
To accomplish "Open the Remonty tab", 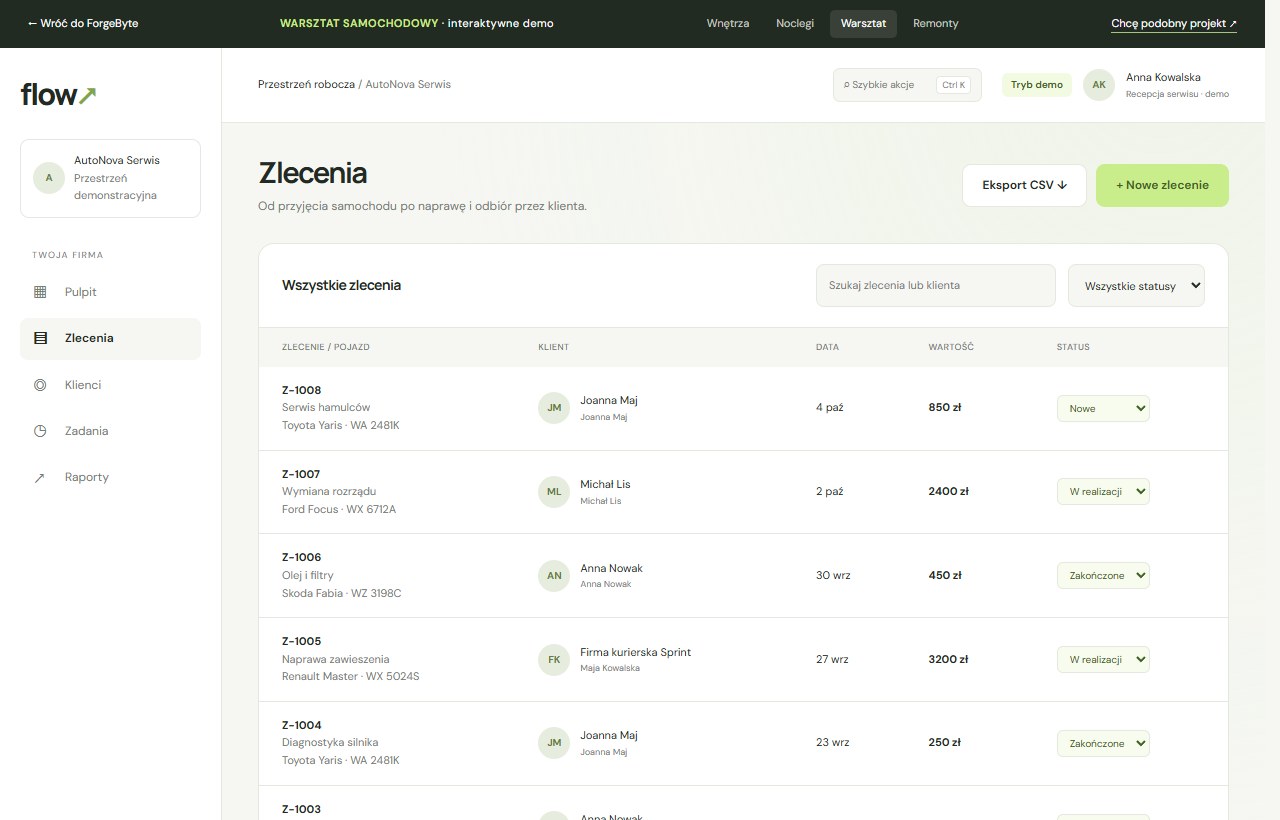I will click(936, 23).
